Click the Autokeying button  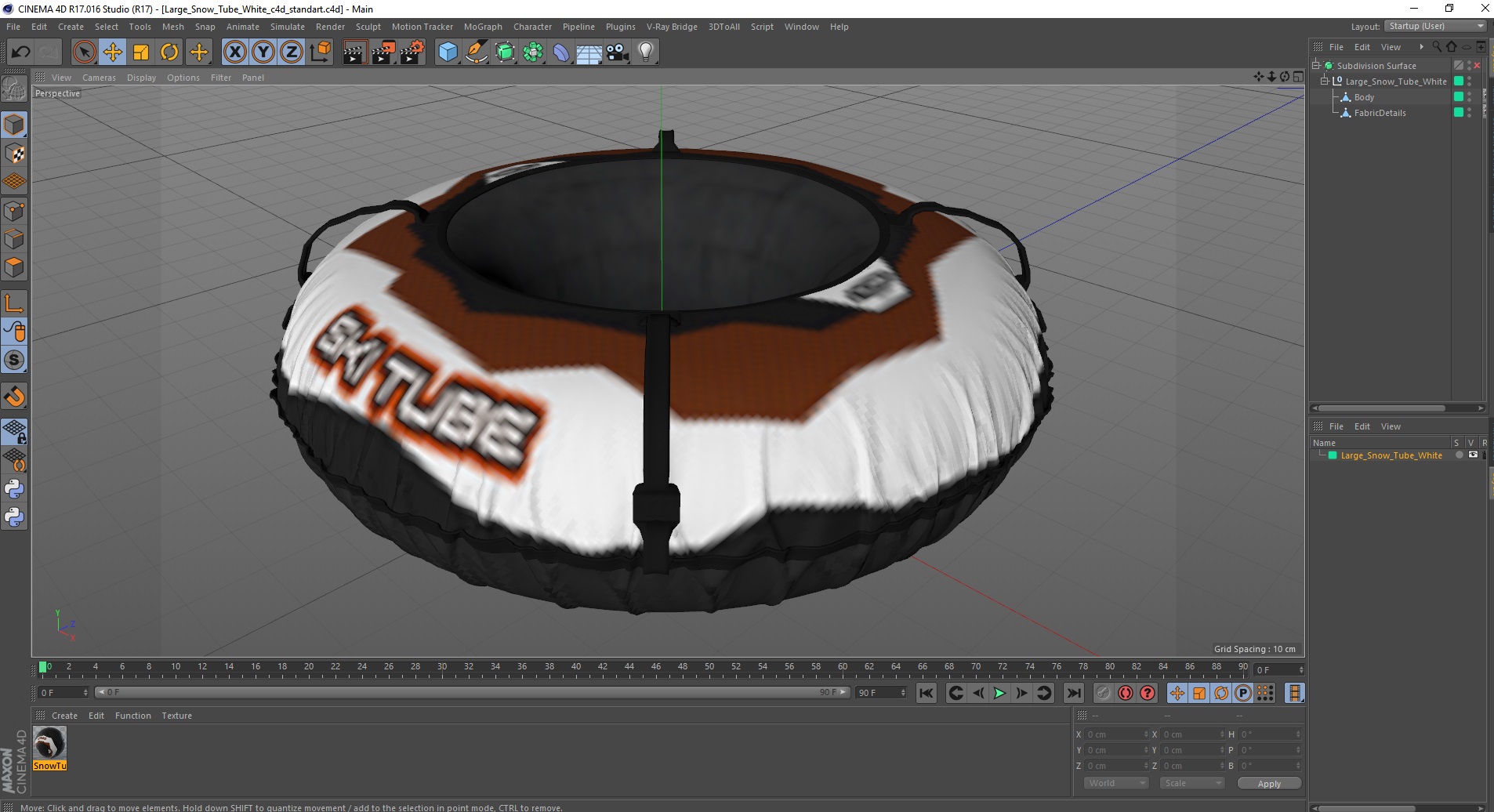click(x=1126, y=693)
